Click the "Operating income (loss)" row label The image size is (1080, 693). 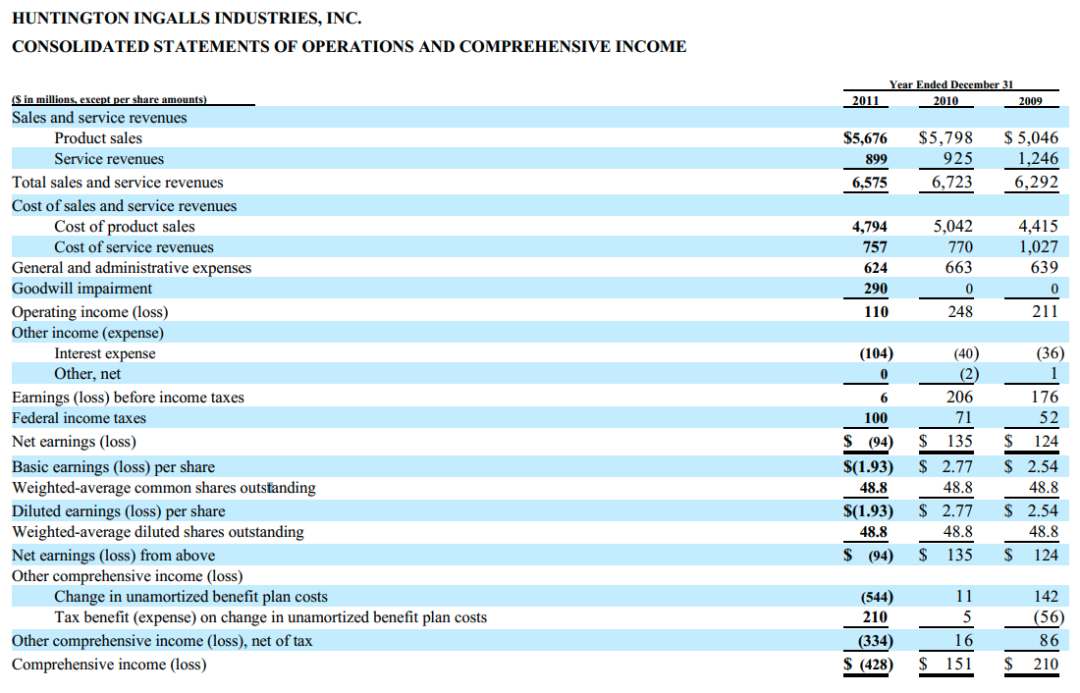click(90, 312)
